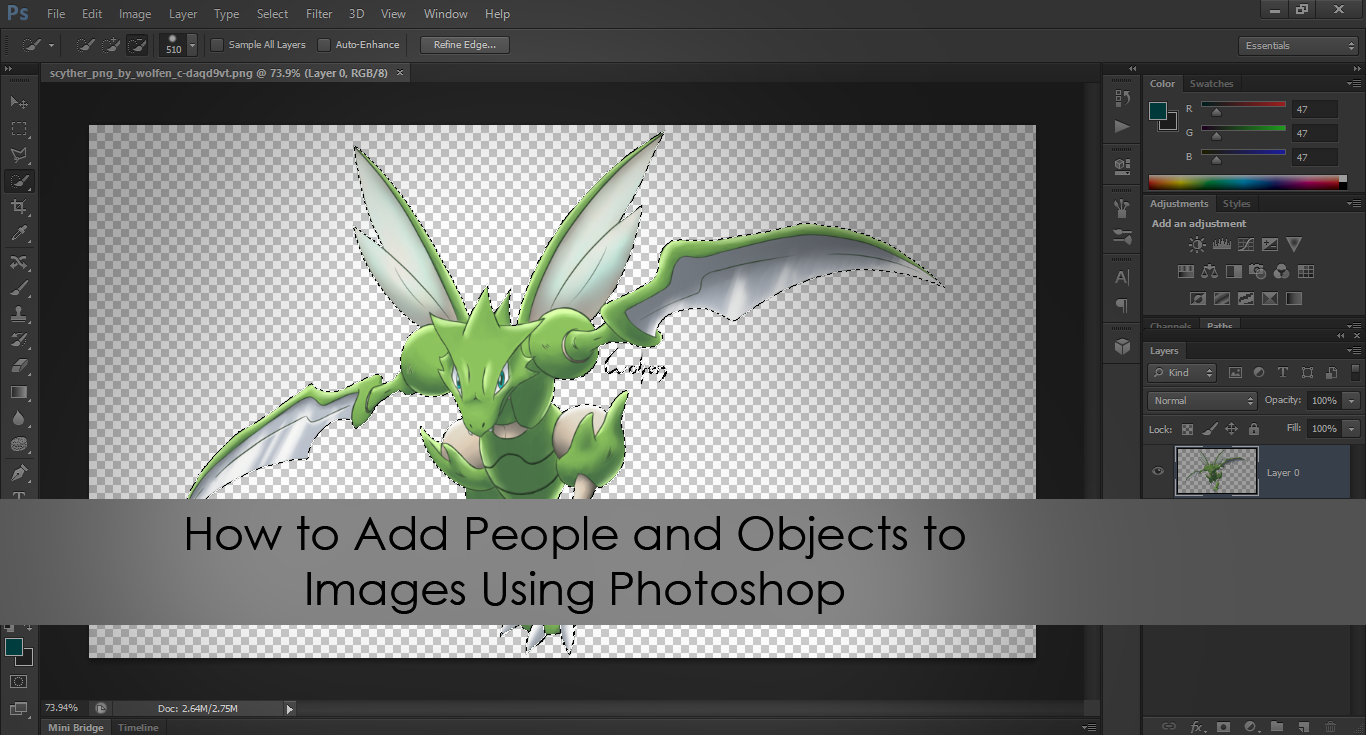
Task: Select the Blur tool
Action: [19, 418]
